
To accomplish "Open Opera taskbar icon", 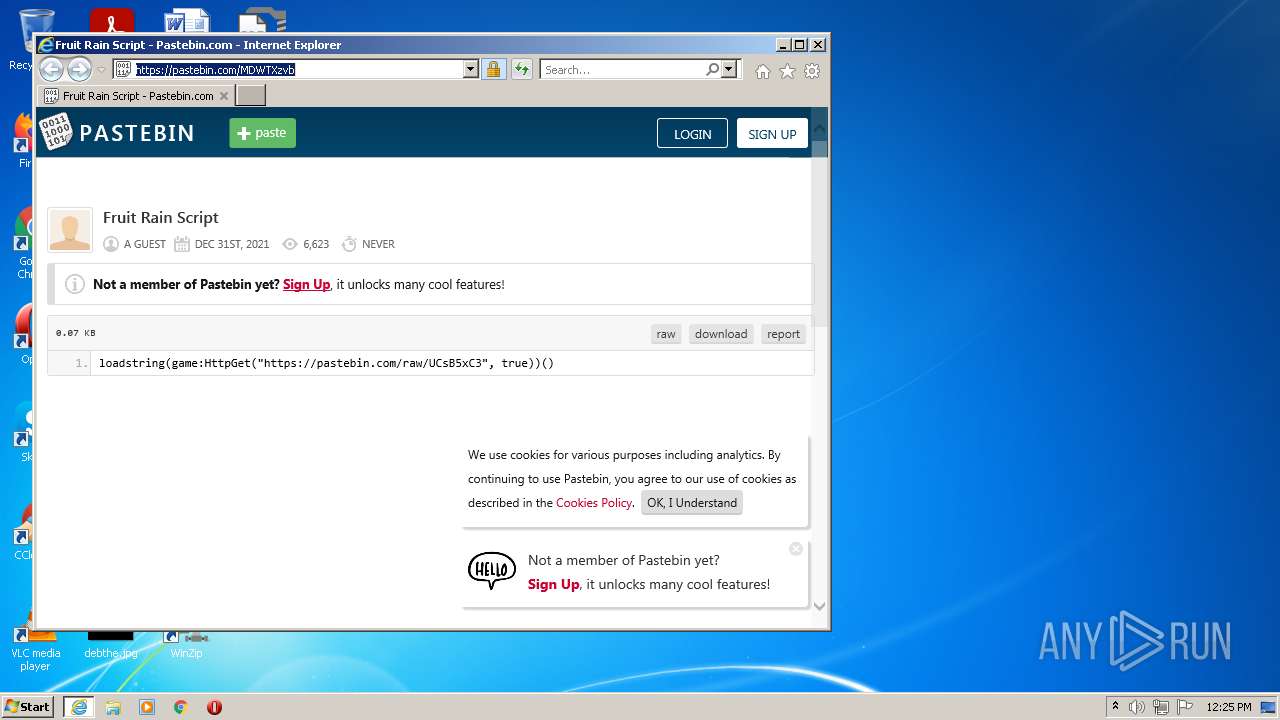I will coord(214,707).
